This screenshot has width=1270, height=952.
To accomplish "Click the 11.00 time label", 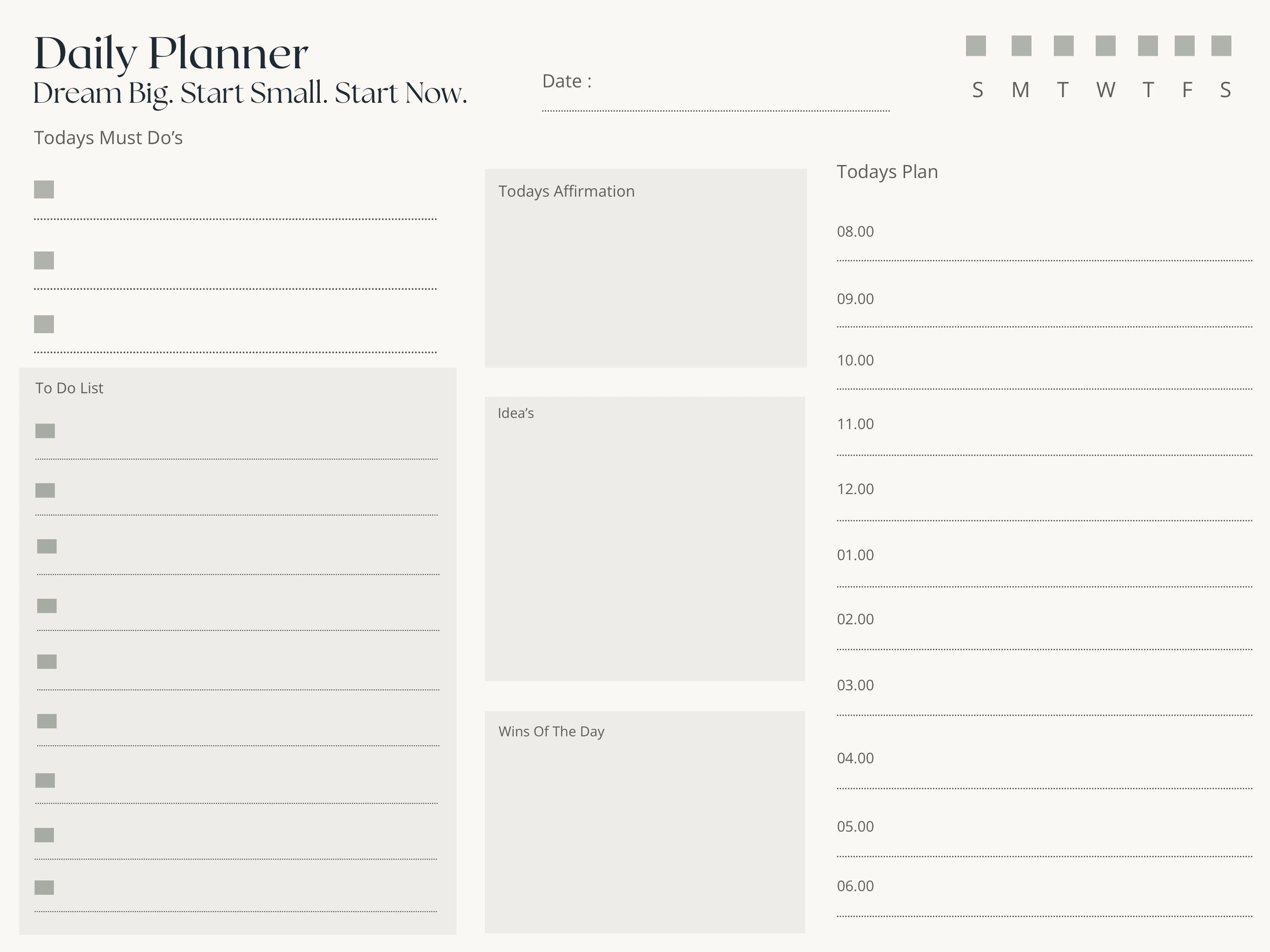I will (x=855, y=424).
